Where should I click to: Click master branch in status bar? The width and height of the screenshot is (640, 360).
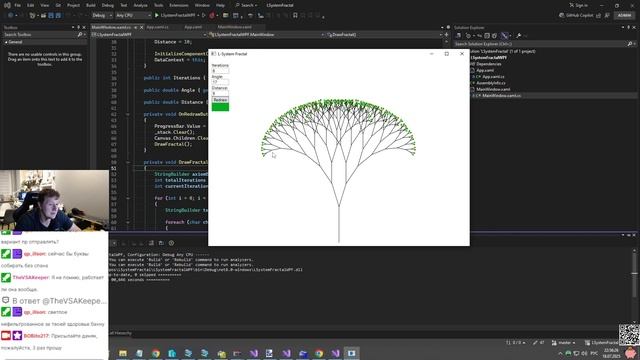[x=564, y=342]
